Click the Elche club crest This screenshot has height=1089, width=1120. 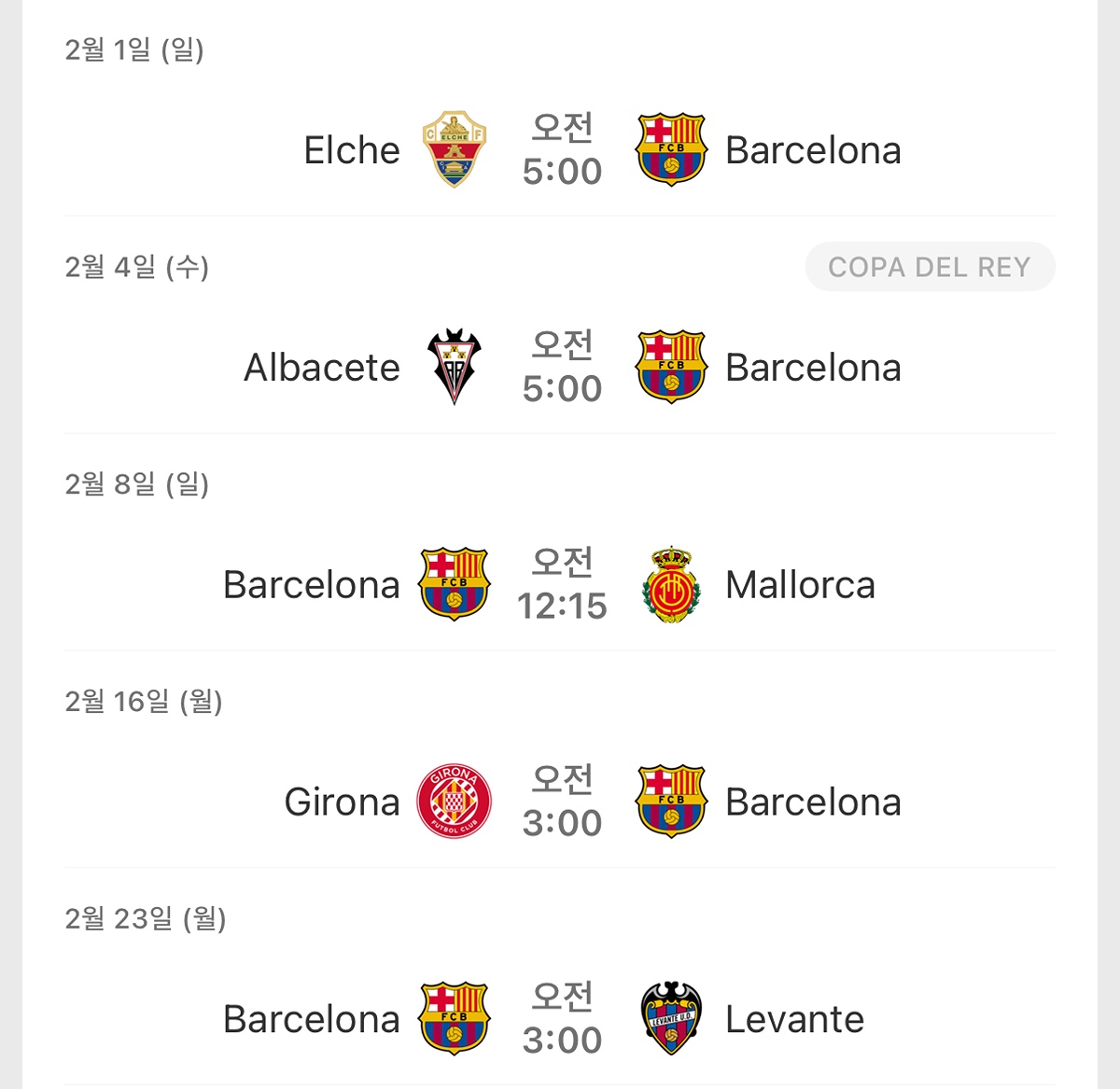(454, 149)
